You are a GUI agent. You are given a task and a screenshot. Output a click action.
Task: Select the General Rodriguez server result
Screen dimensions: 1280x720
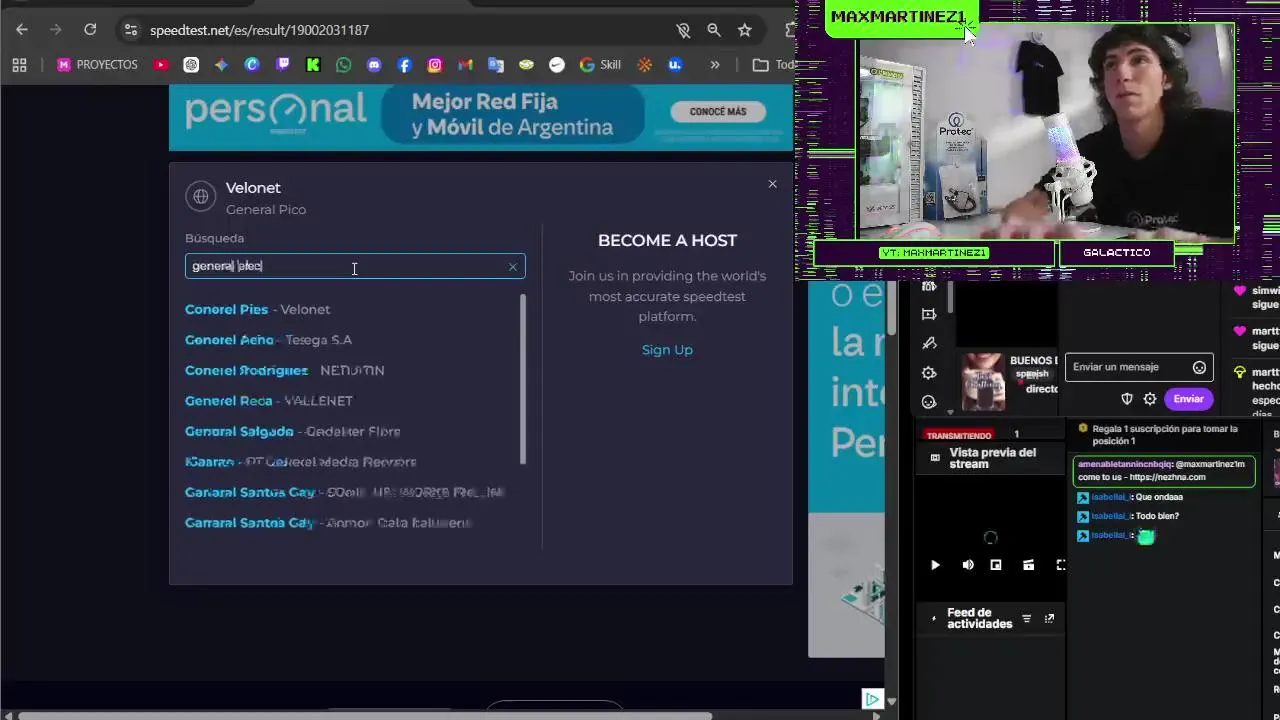(284, 371)
